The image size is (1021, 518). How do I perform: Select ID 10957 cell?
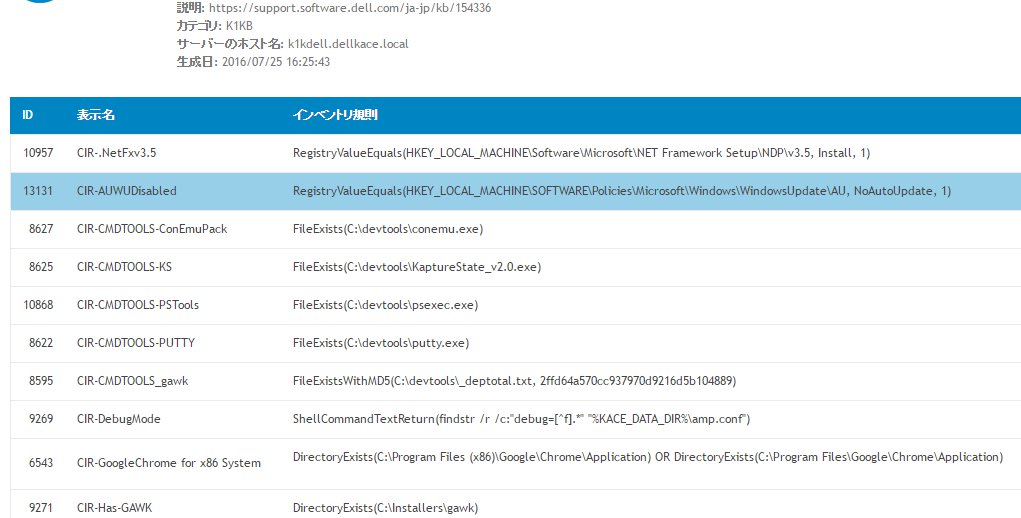(38, 153)
